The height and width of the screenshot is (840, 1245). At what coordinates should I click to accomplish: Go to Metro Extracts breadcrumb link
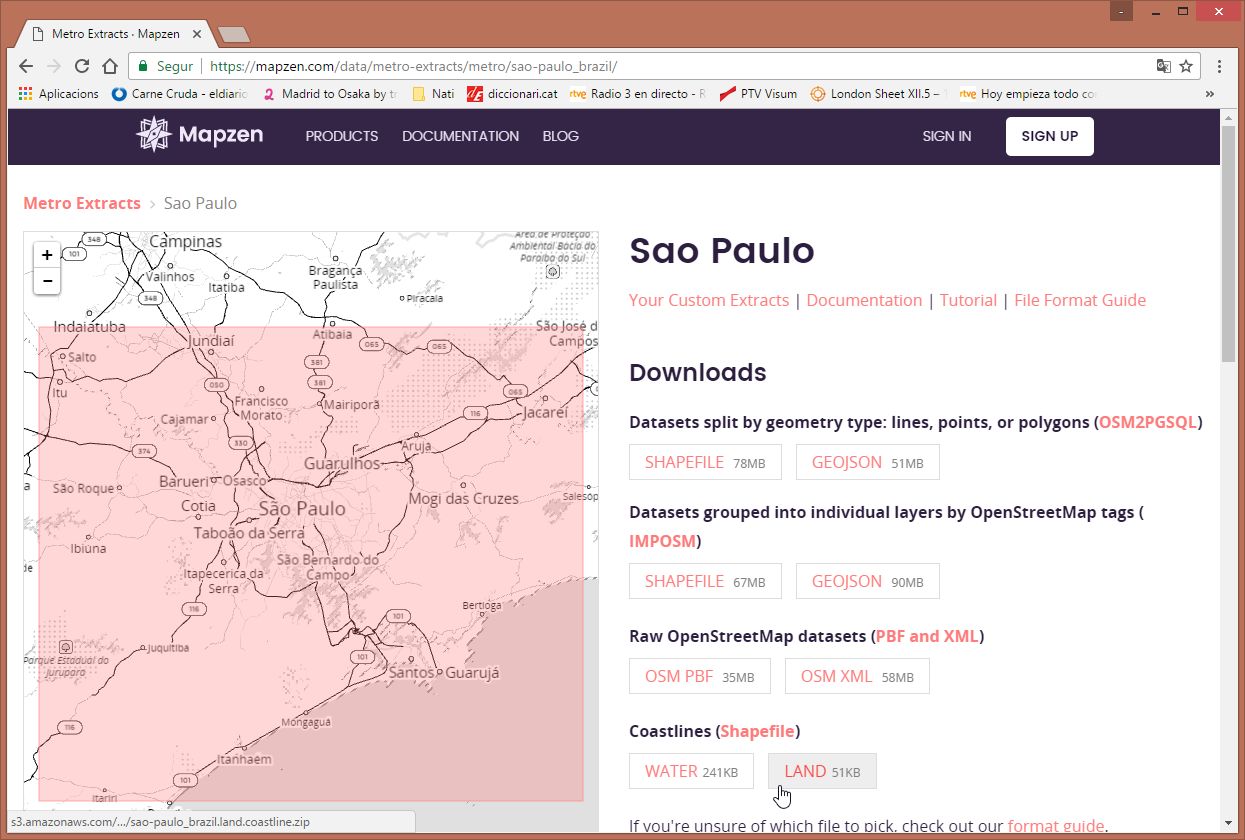click(82, 203)
